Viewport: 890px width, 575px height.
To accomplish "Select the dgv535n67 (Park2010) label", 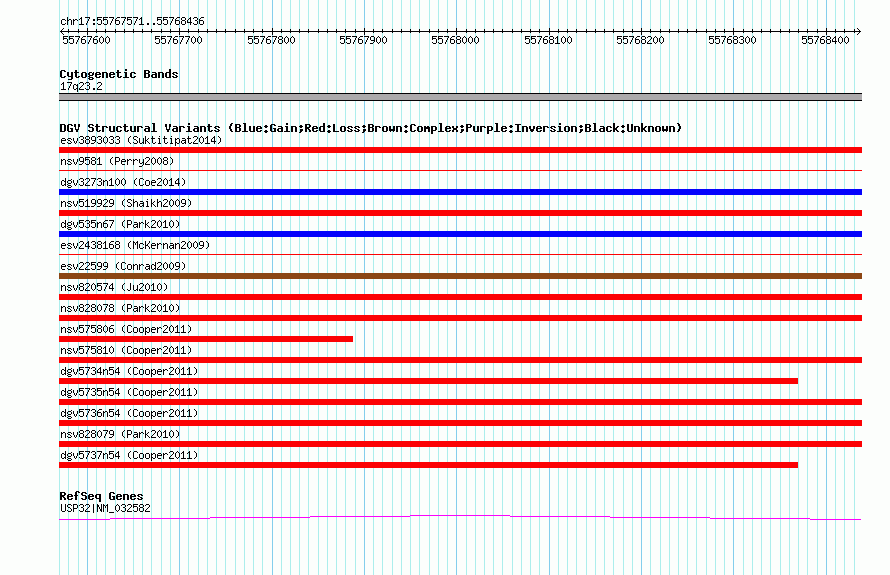I will (x=120, y=224).
